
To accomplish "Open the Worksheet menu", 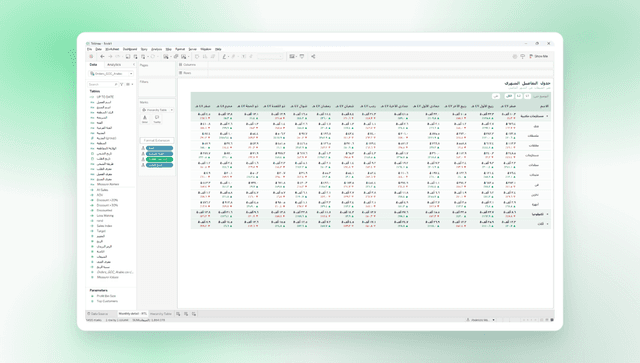I will [112, 49].
